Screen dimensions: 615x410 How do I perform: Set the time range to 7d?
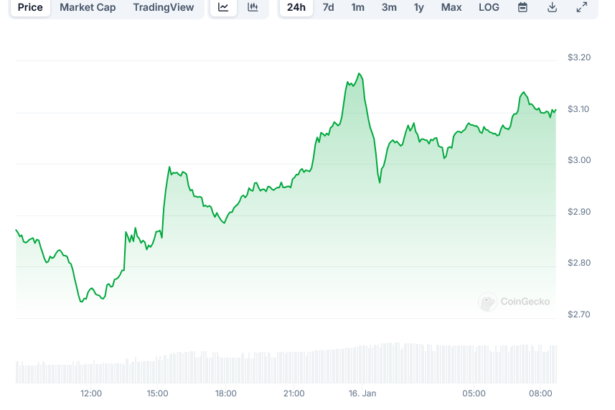coord(328,8)
